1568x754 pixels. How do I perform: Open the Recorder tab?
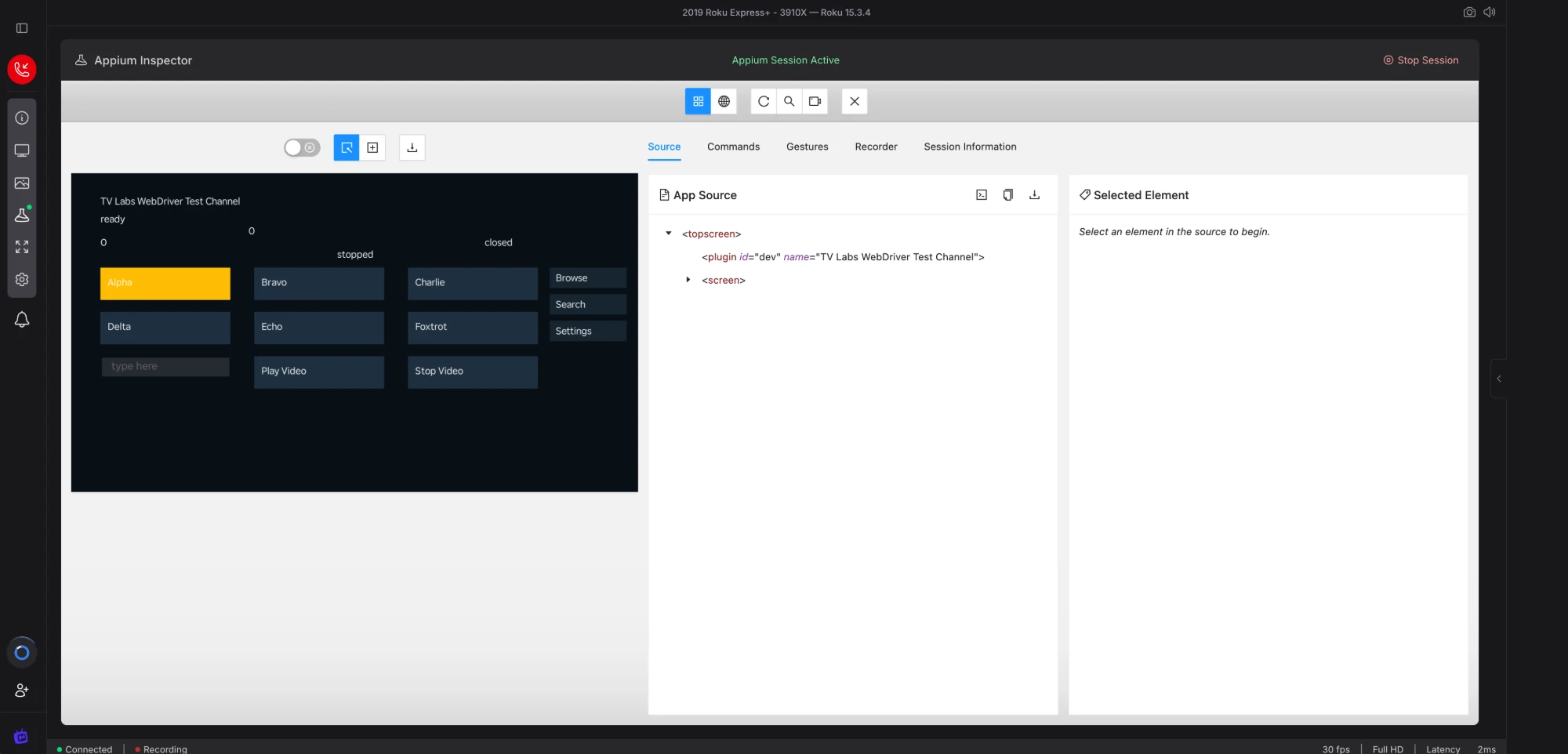coord(876,147)
